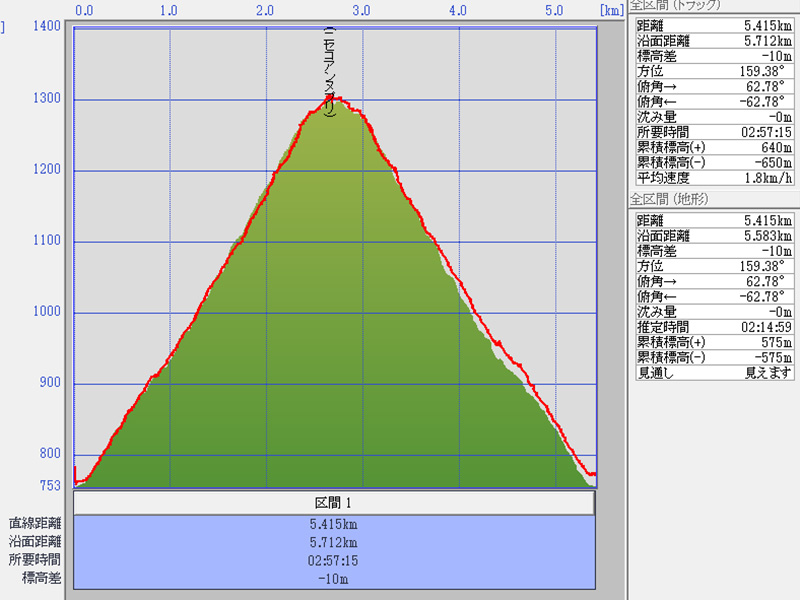The height and width of the screenshot is (600, 800).
Task: Click the track 所要時間 value in the right panel
Action: pyautogui.click(x=765, y=132)
